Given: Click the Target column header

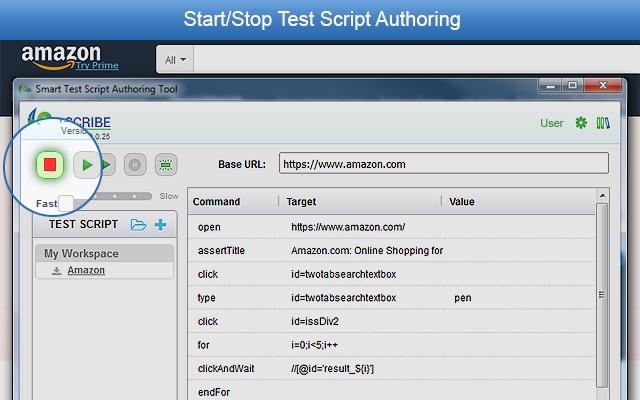Looking at the screenshot, I should coord(301,202).
